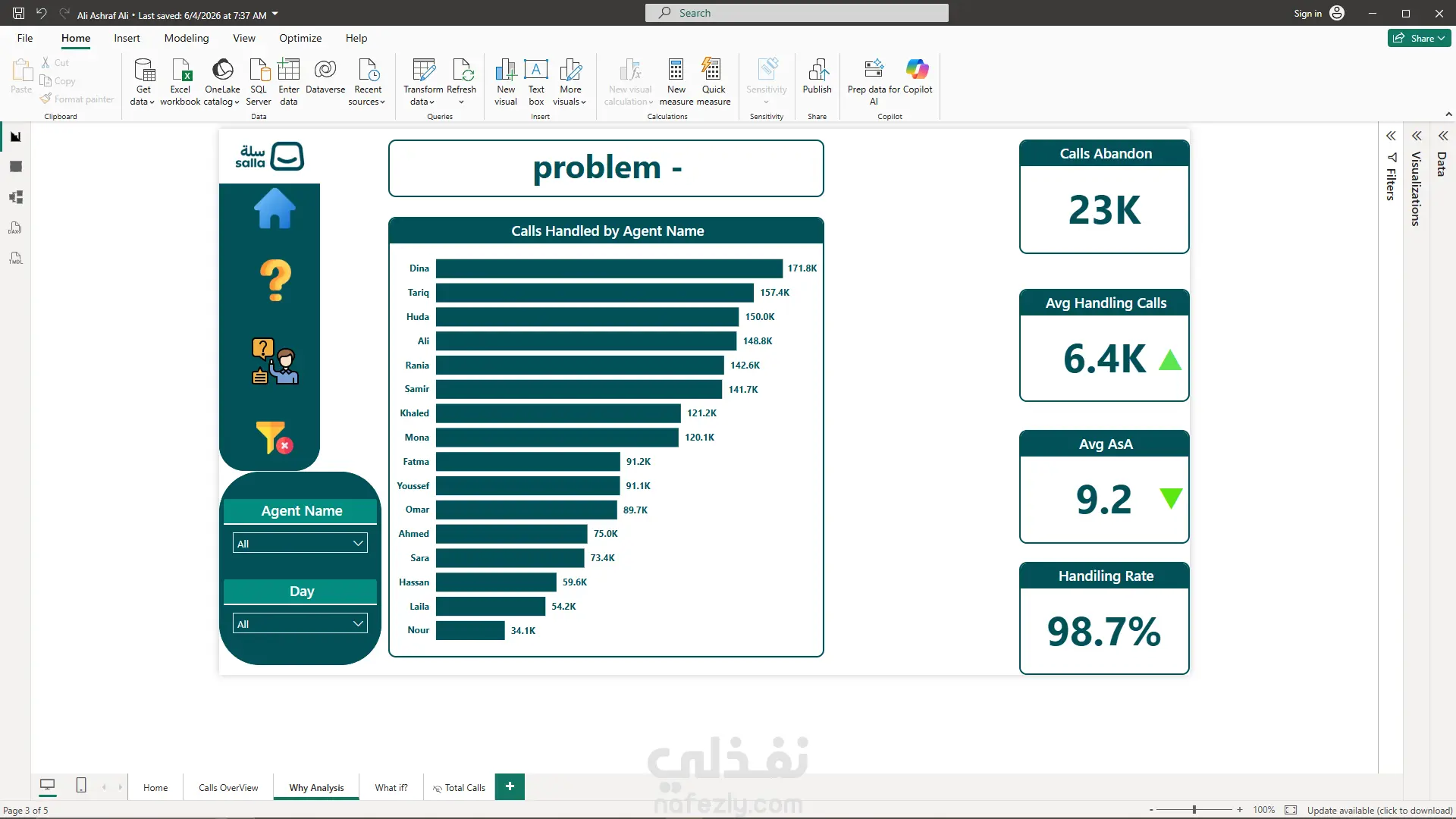Open the View ribbon tab

(x=244, y=38)
